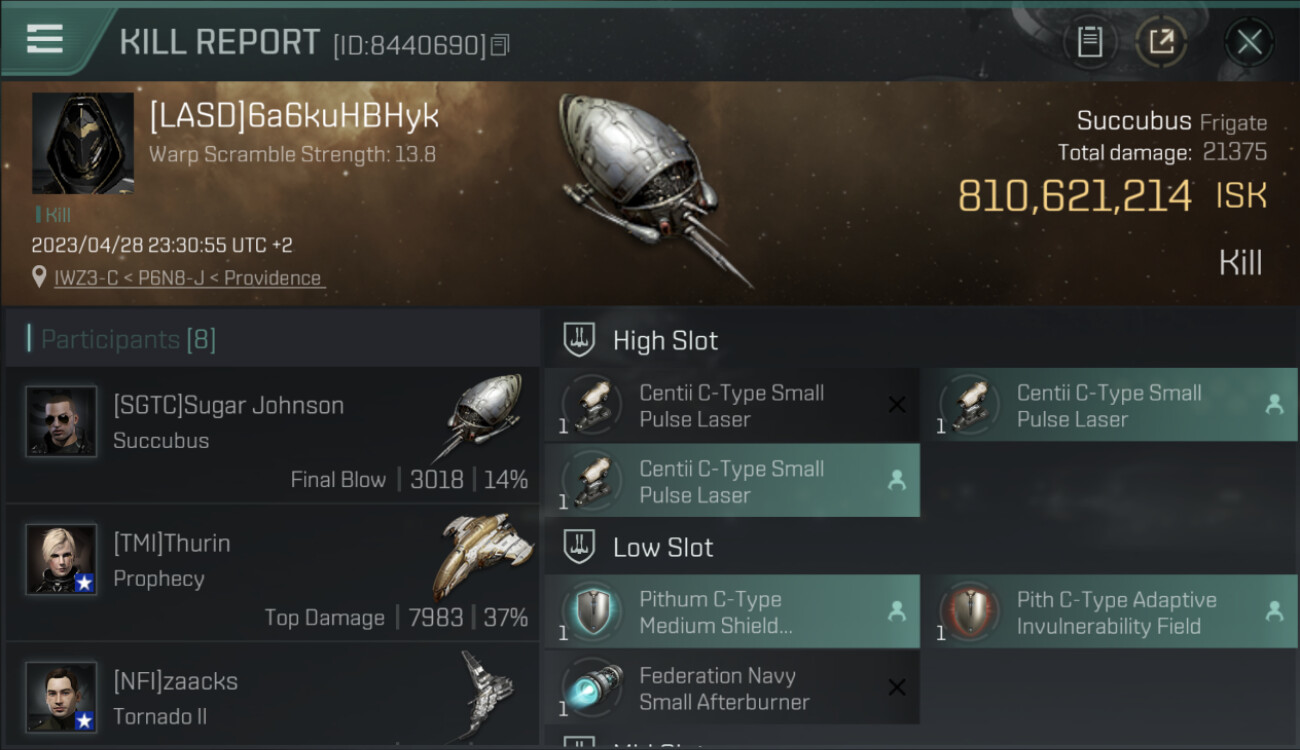Open the Low Slot section icon

pyautogui.click(x=579, y=547)
